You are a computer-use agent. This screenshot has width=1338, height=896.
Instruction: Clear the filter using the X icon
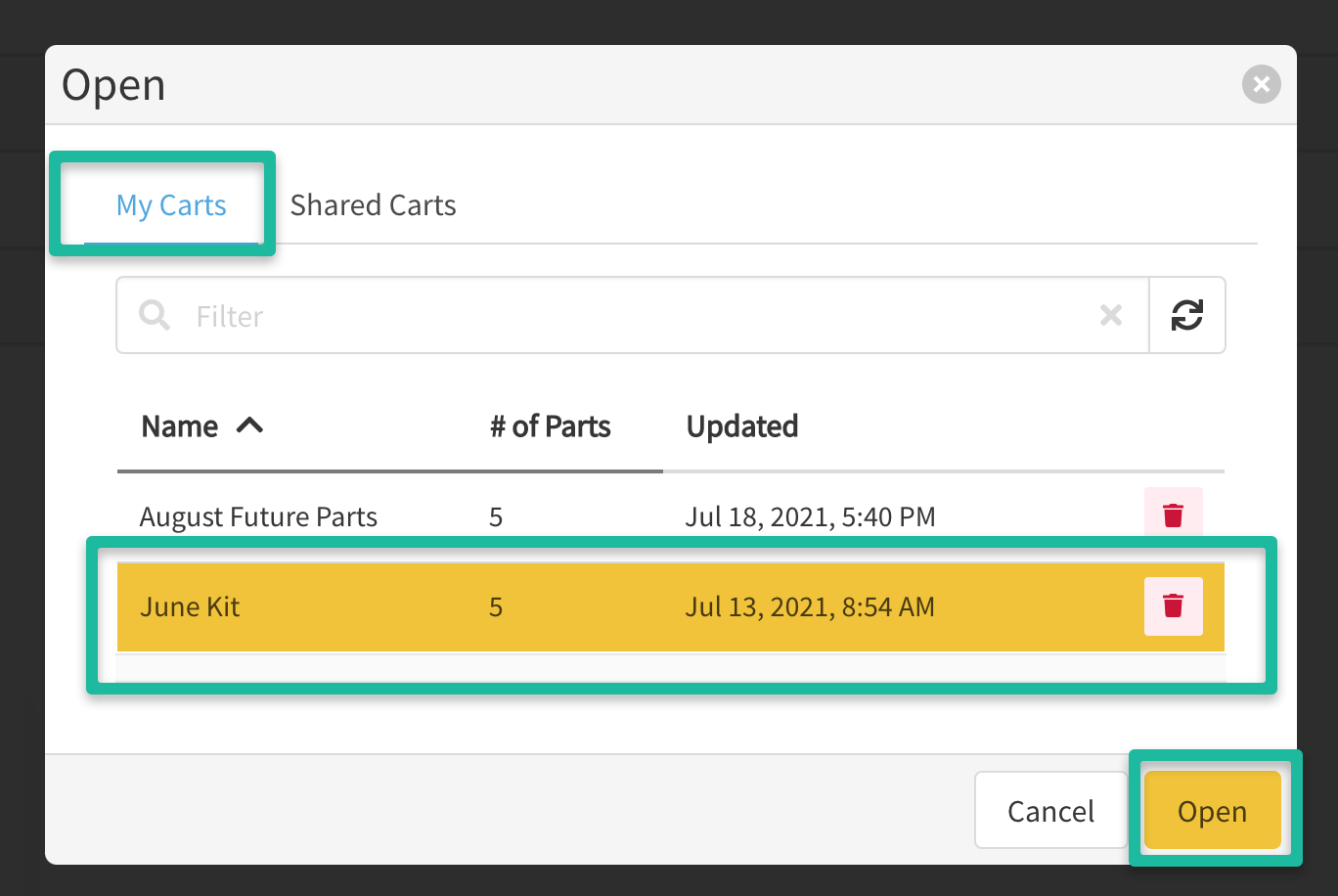point(1111,315)
